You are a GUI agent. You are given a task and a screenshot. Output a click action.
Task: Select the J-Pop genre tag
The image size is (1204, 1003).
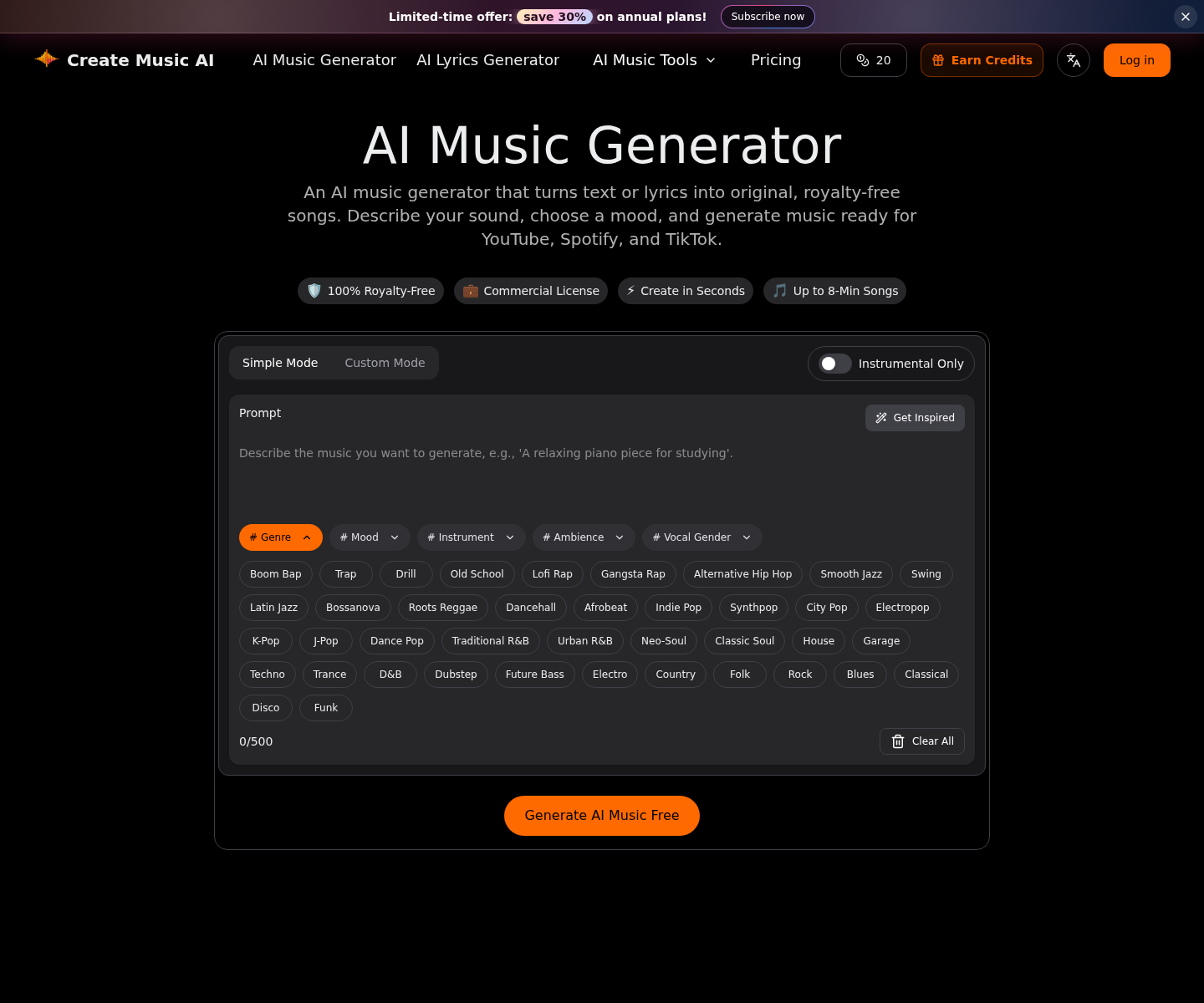pos(326,641)
